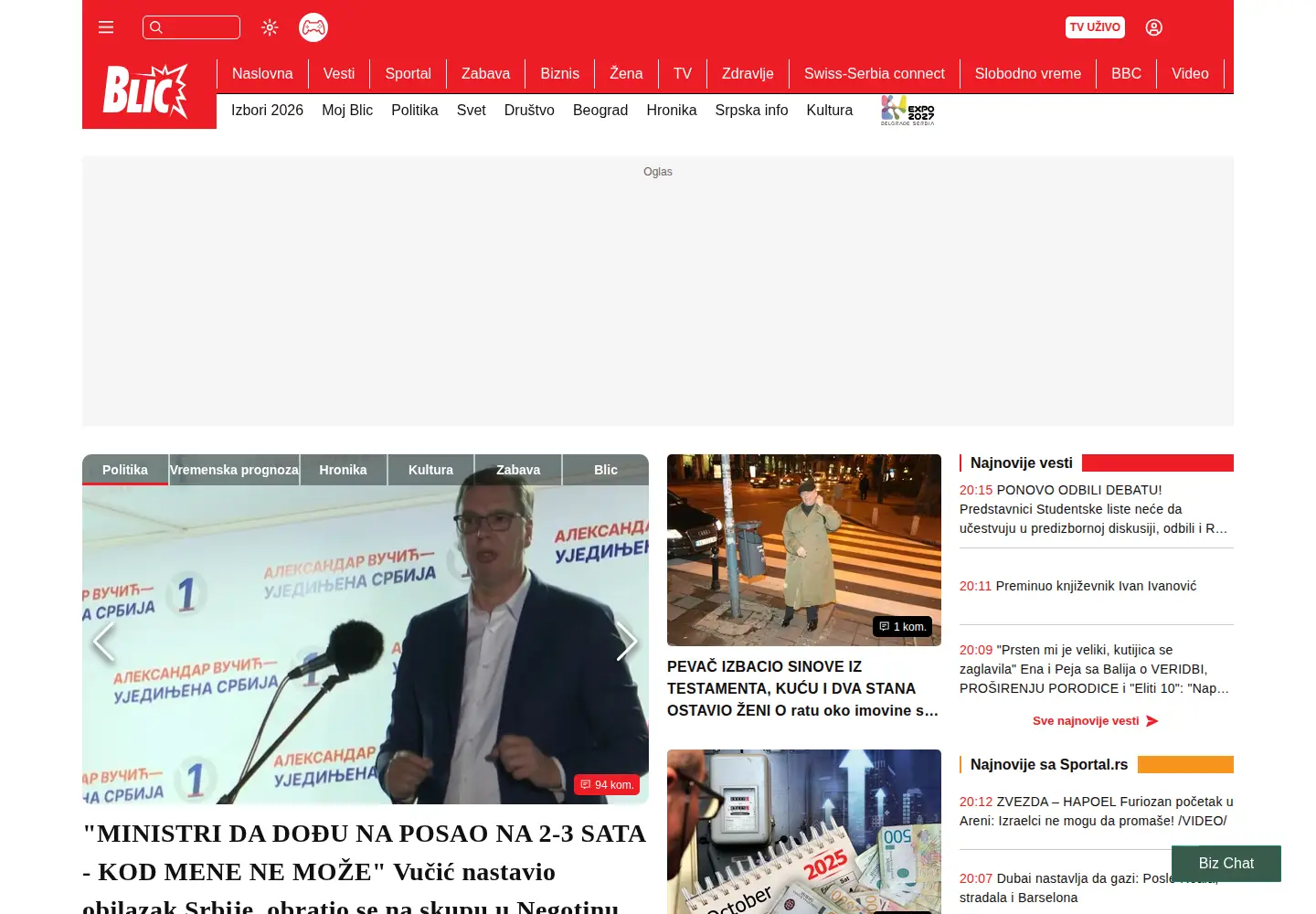Open Sve najnovije vesti link

point(1096,721)
